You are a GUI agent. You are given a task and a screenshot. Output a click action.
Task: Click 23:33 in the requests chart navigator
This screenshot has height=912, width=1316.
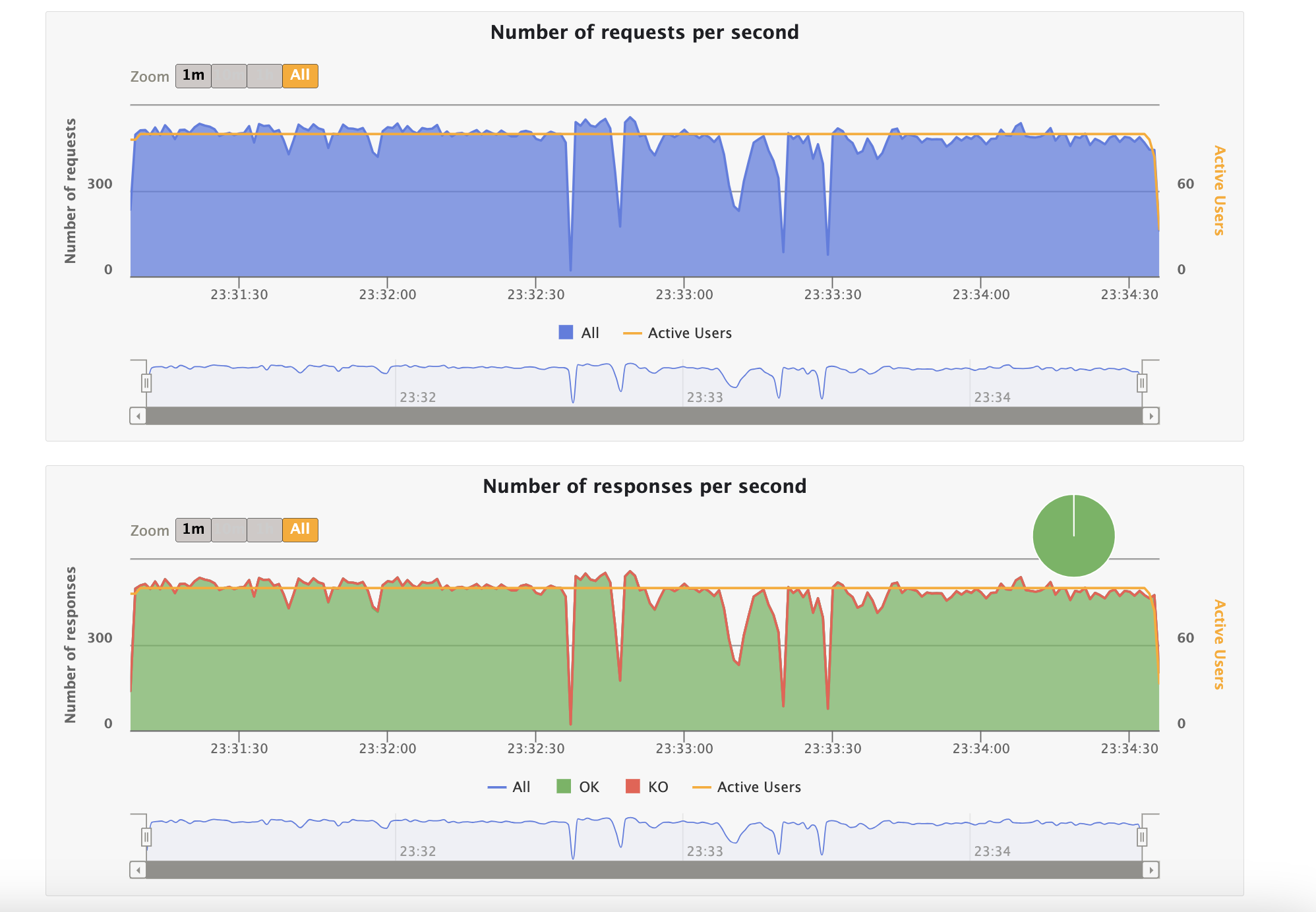pyautogui.click(x=705, y=397)
